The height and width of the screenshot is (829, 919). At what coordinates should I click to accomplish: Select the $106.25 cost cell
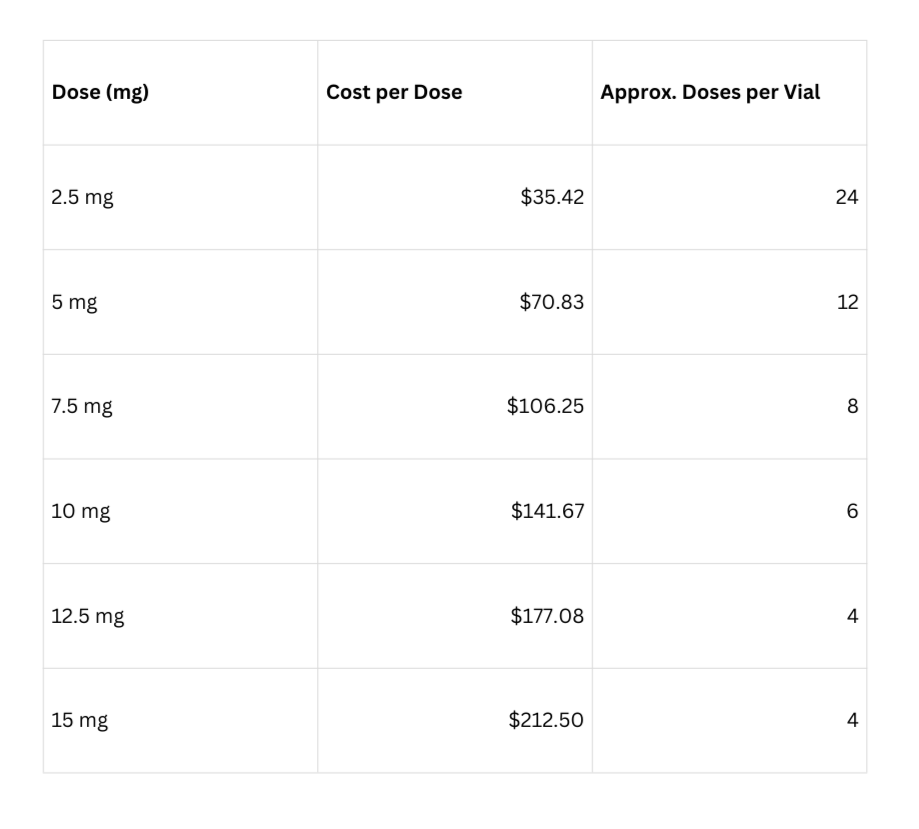tap(455, 407)
